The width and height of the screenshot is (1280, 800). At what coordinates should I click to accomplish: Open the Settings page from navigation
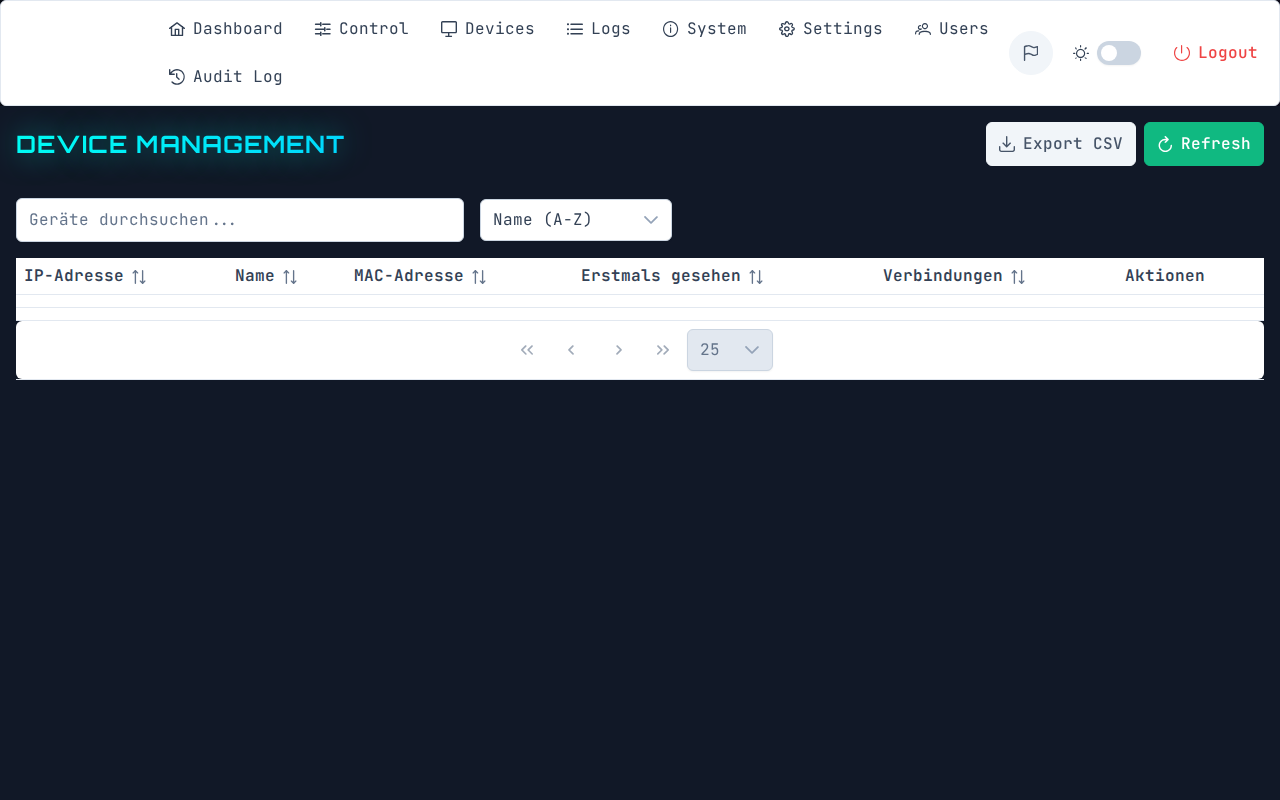(x=830, y=29)
